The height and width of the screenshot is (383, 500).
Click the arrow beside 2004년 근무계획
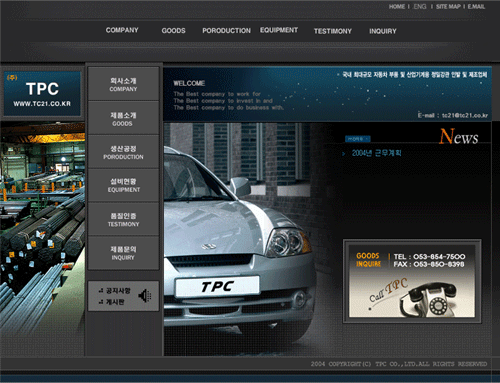coord(343,154)
